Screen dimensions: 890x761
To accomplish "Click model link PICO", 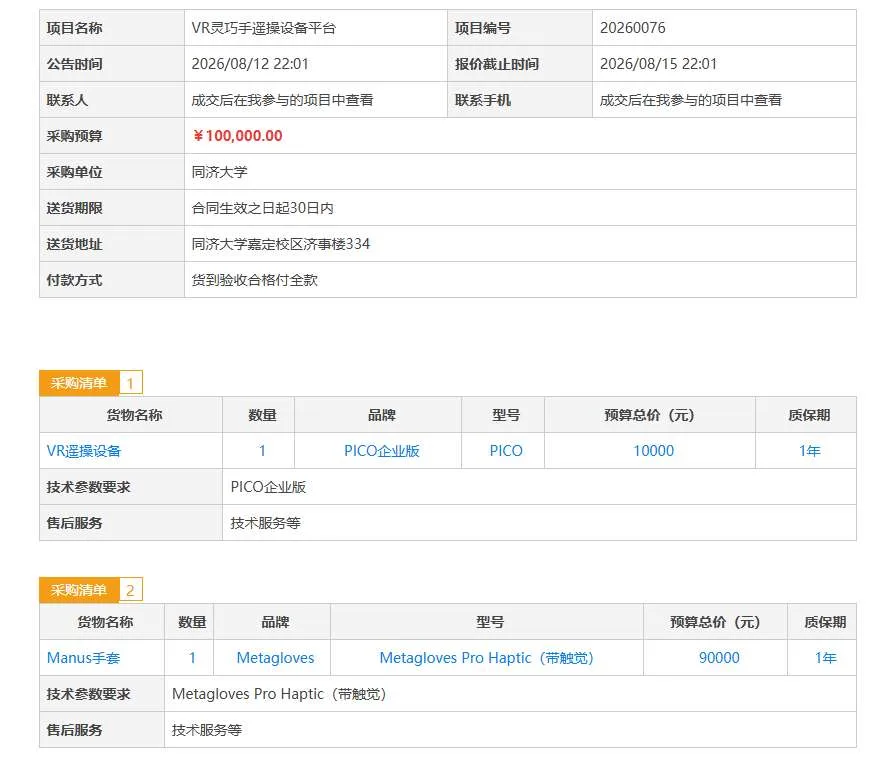I will [x=506, y=451].
